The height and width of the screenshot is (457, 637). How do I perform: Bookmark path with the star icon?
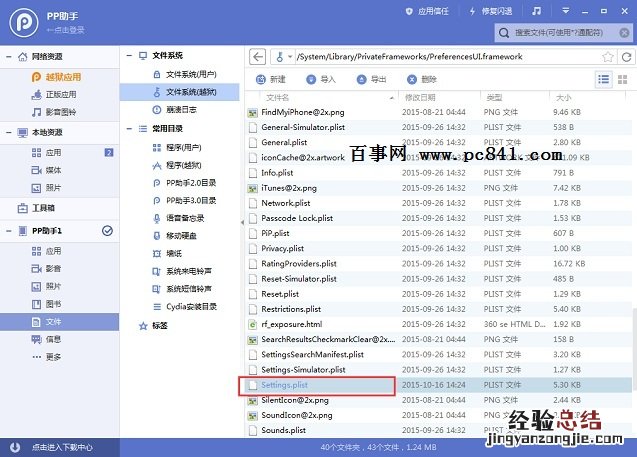click(608, 57)
